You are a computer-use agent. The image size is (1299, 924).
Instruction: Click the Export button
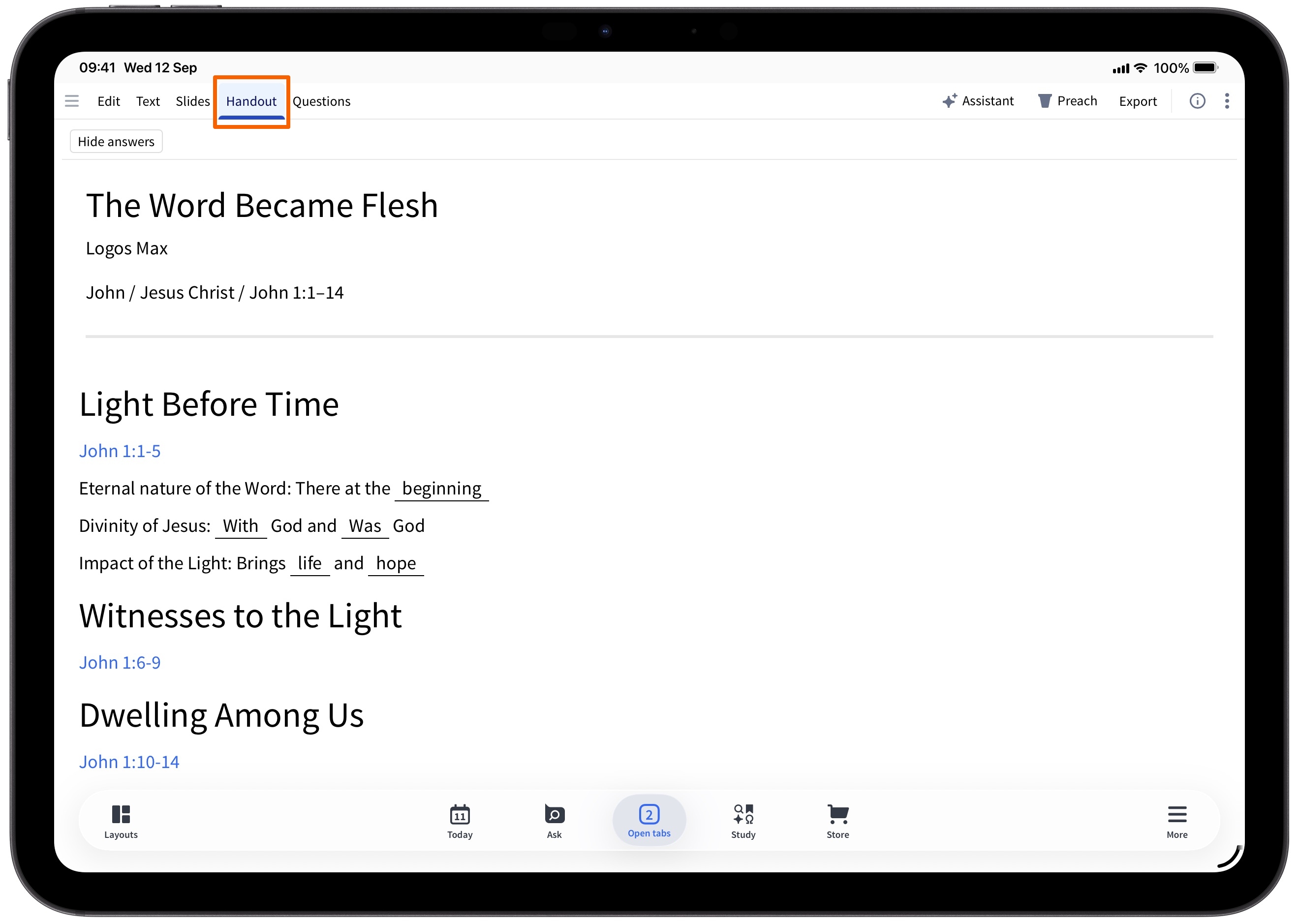[1138, 101]
